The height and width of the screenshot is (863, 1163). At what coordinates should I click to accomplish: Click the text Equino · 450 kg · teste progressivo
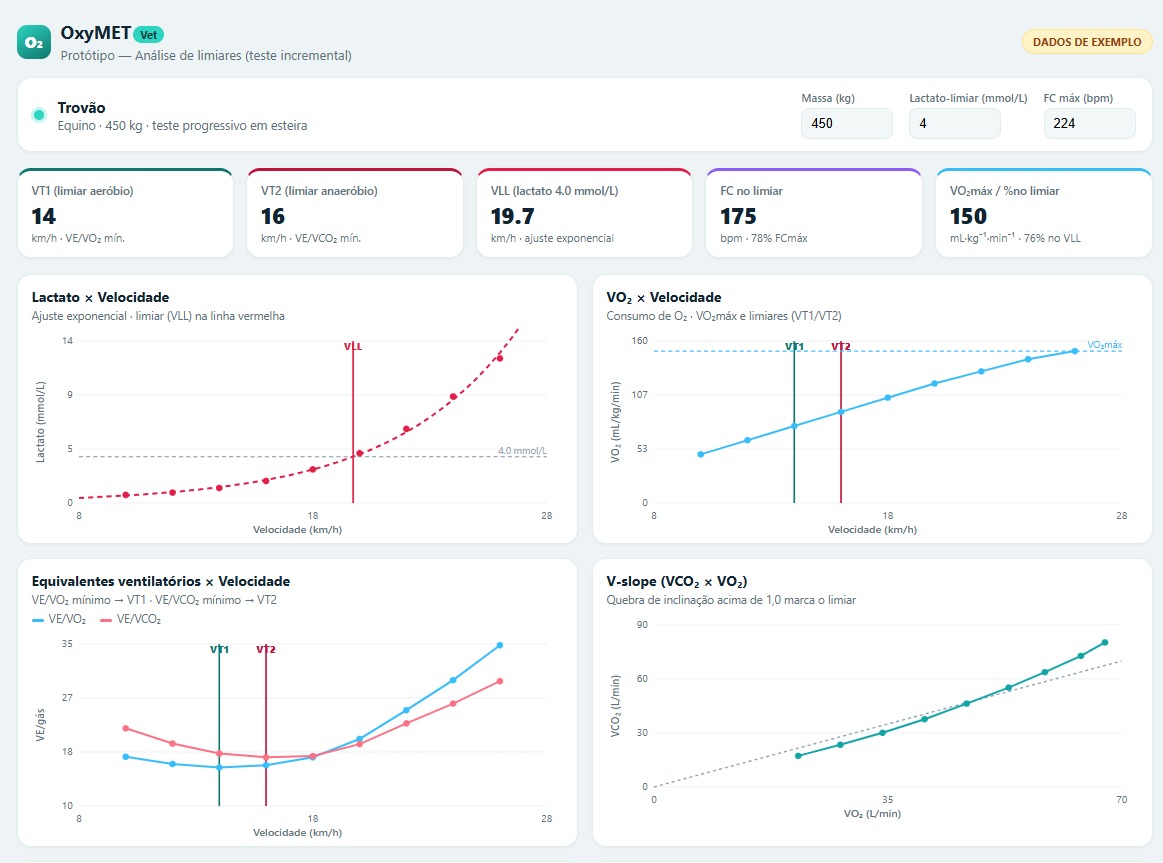click(x=182, y=126)
